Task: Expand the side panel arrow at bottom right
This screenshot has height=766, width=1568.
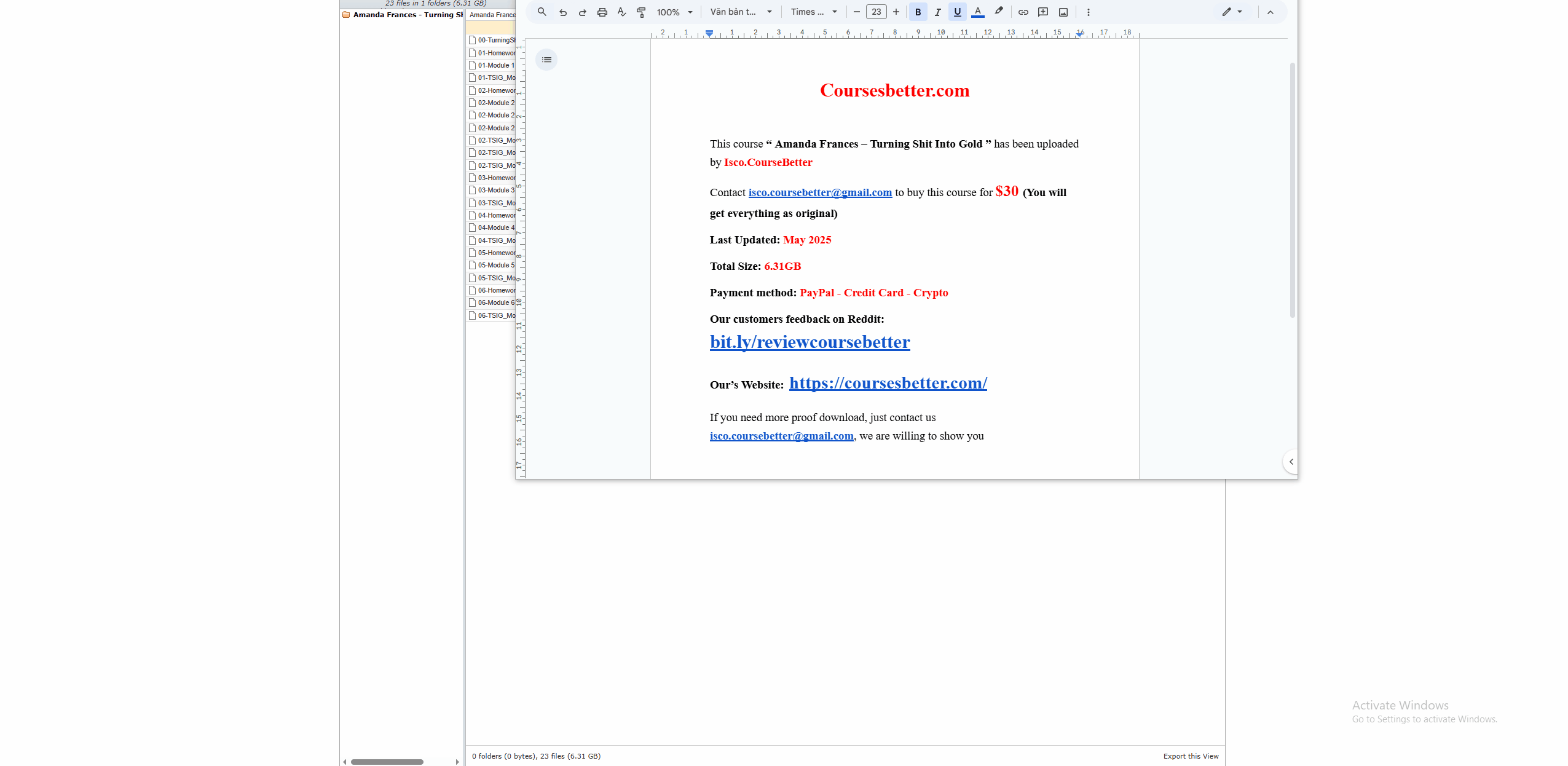Action: pyautogui.click(x=1291, y=462)
